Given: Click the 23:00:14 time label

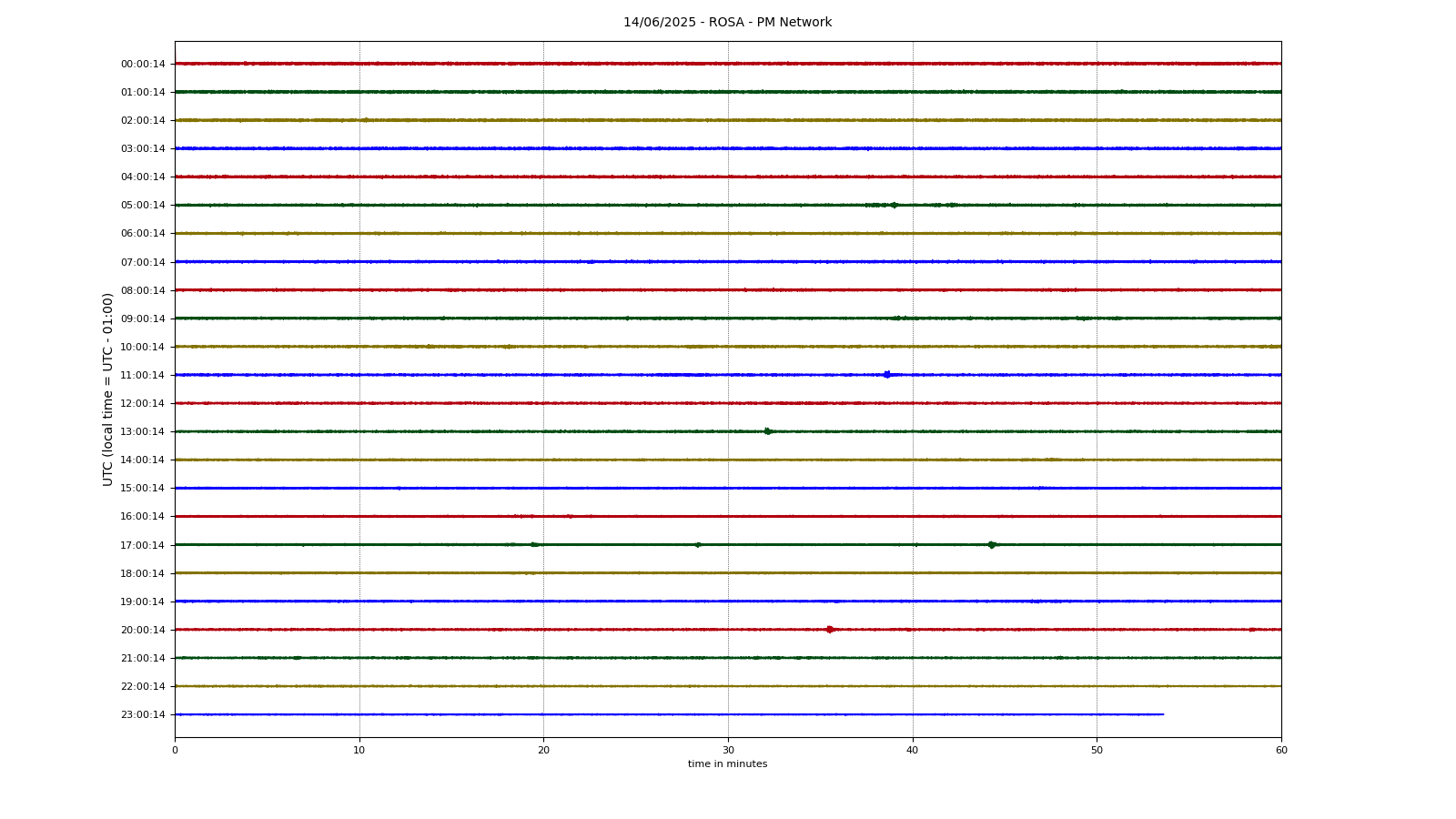Looking at the screenshot, I should [x=143, y=714].
